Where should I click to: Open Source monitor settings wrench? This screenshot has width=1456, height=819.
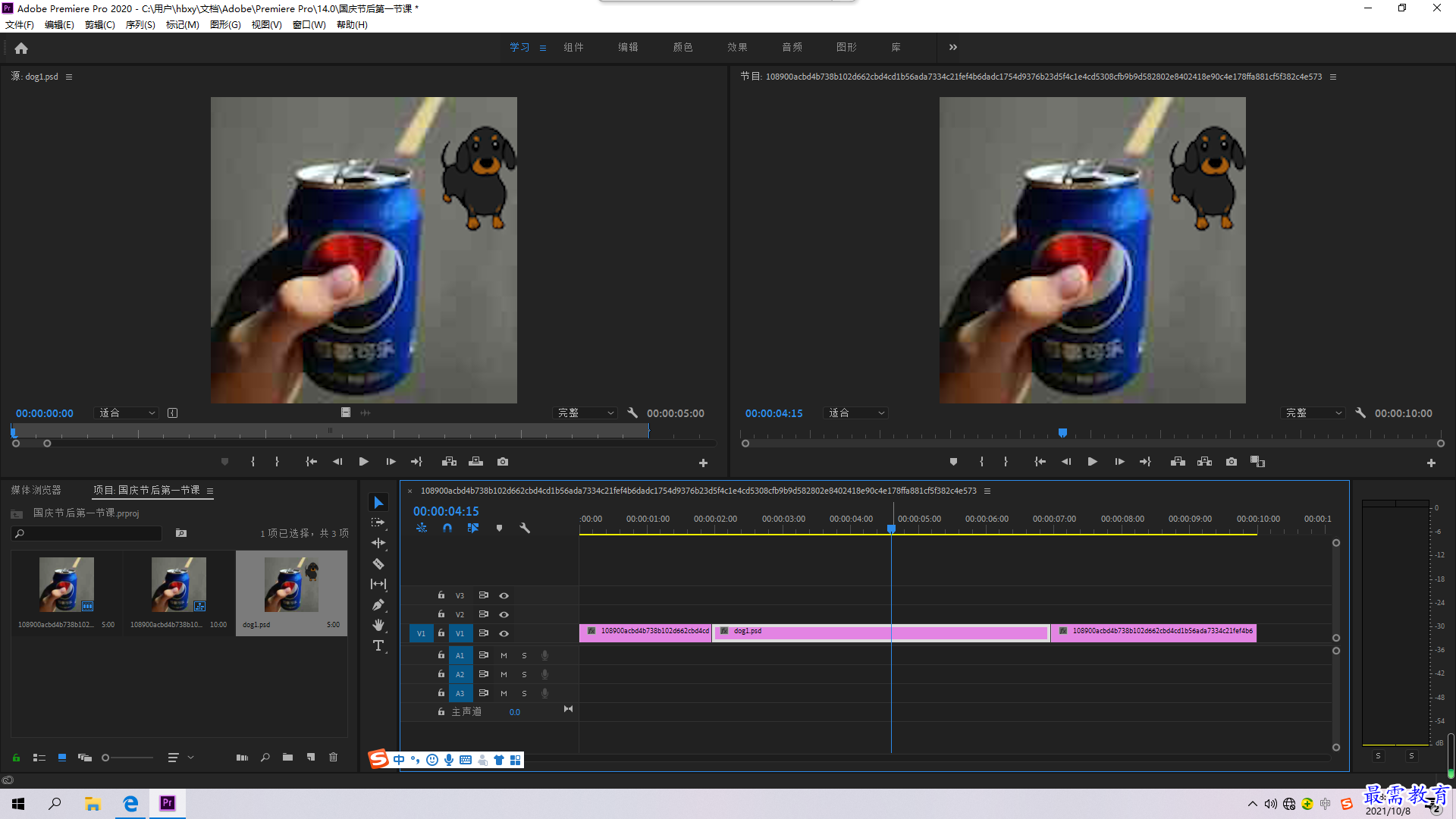(x=632, y=413)
